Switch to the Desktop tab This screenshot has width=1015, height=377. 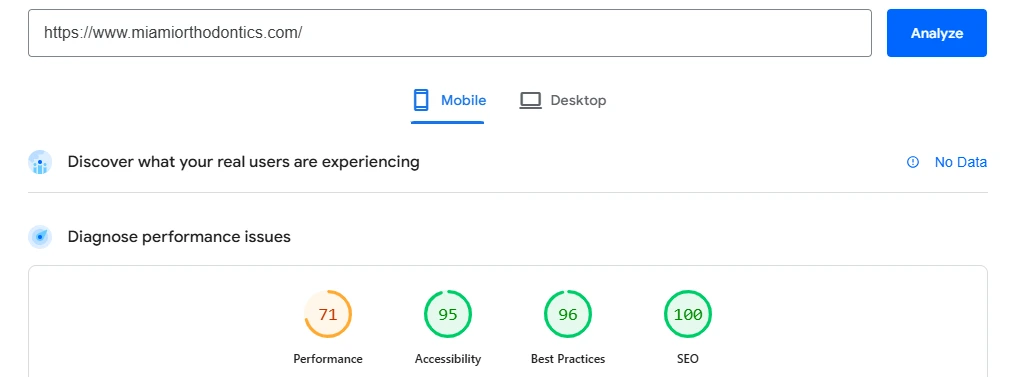click(563, 100)
